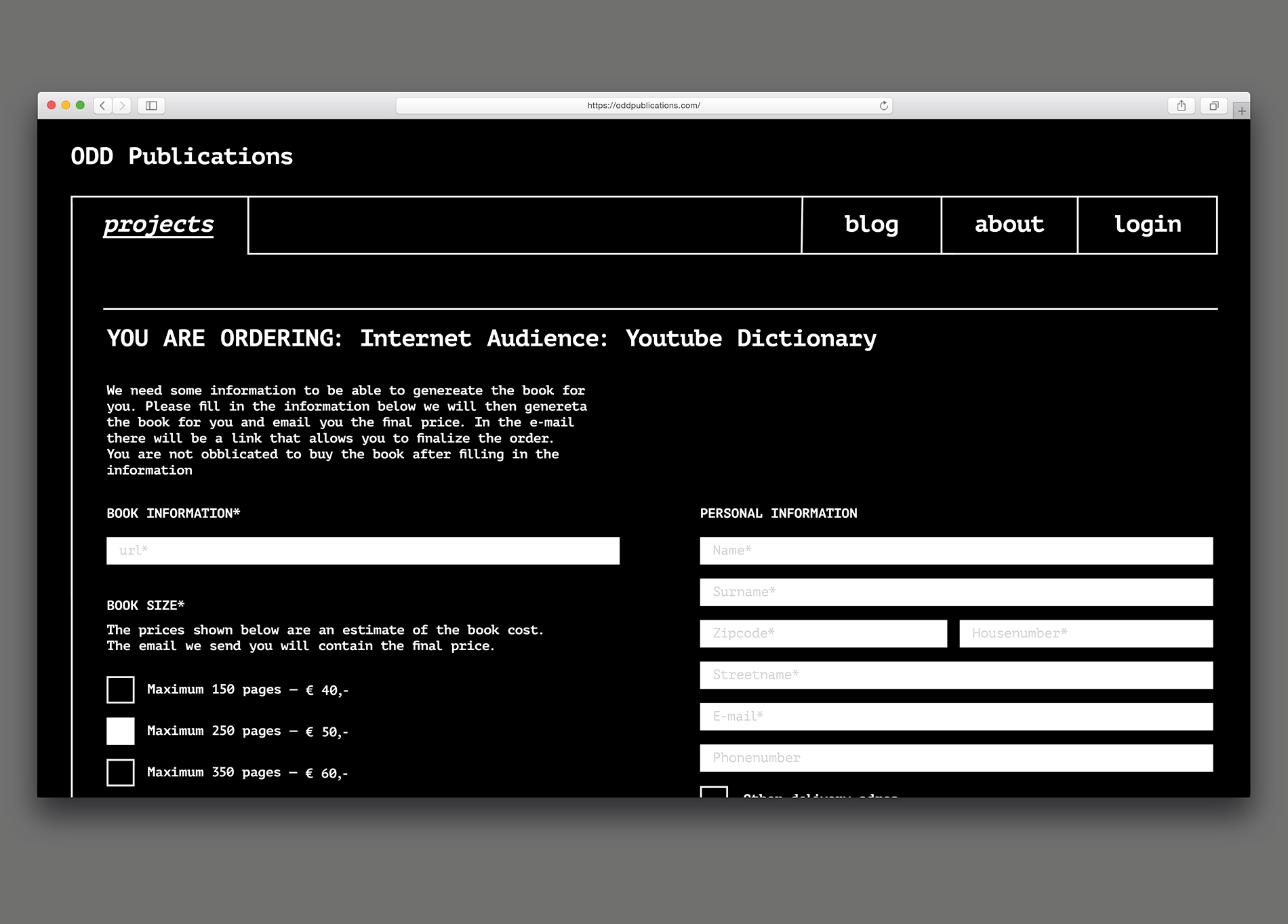Open the ODD Publications site title
The width and height of the screenshot is (1288, 924).
coord(182,157)
